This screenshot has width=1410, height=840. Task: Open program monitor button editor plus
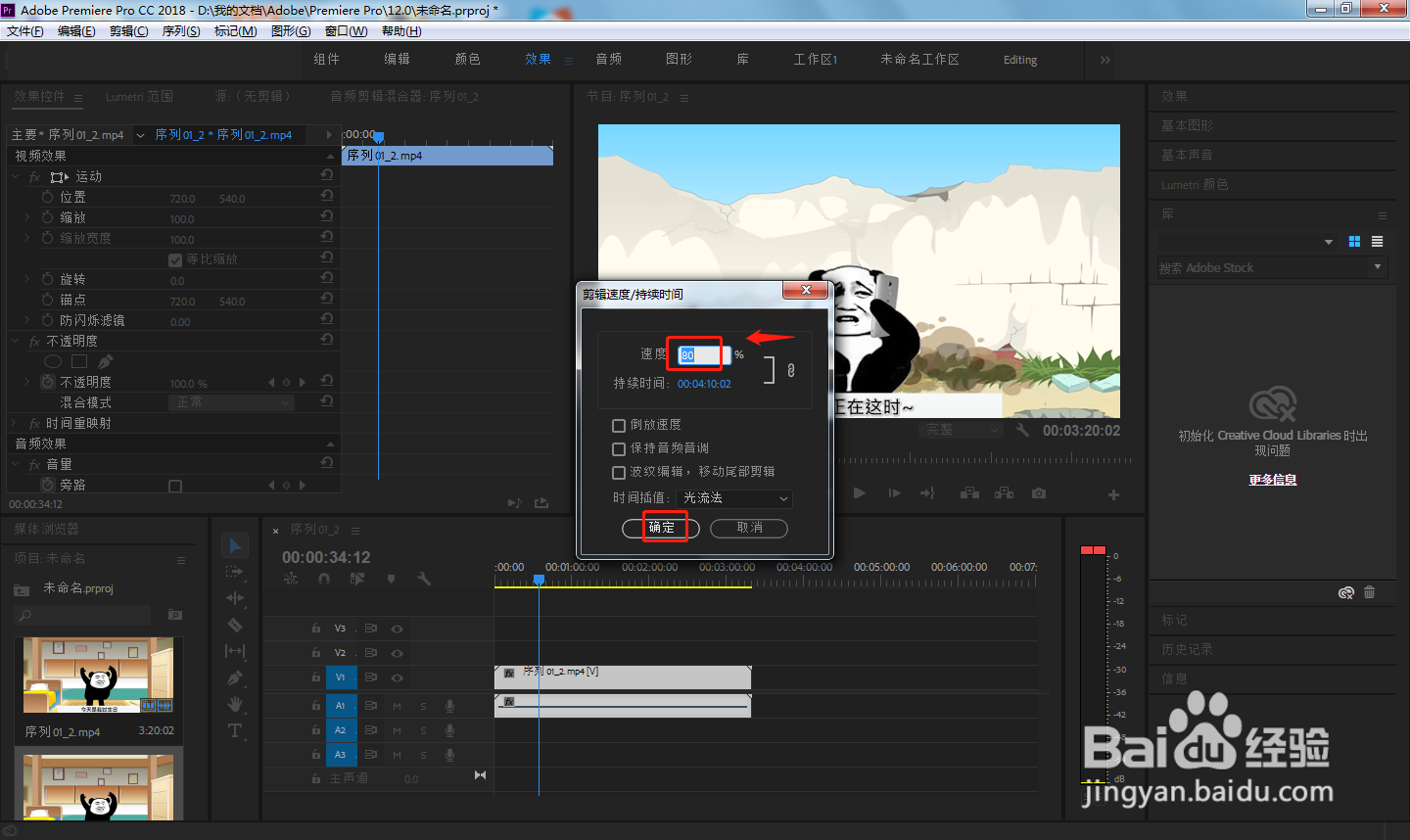tap(1113, 494)
